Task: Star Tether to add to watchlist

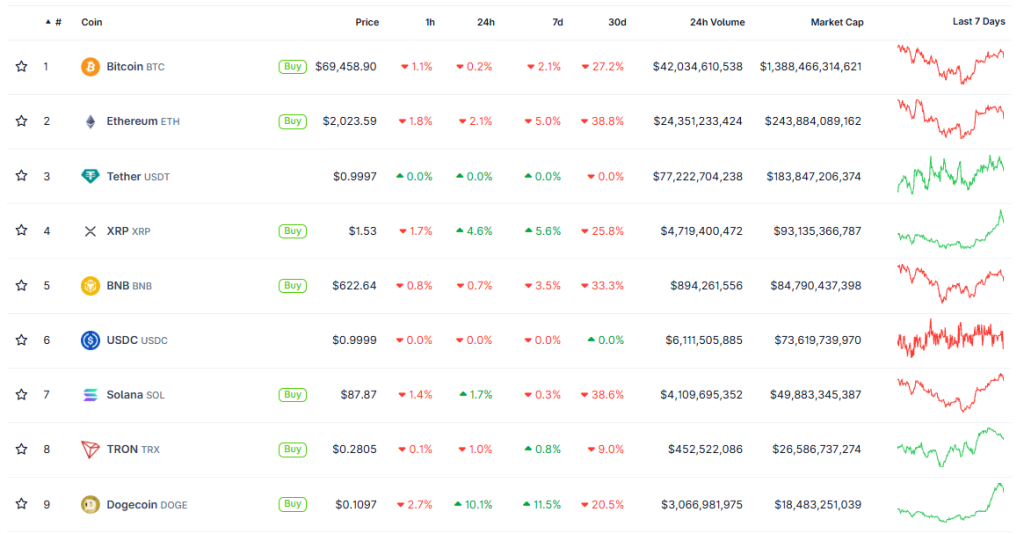Action: (21, 176)
